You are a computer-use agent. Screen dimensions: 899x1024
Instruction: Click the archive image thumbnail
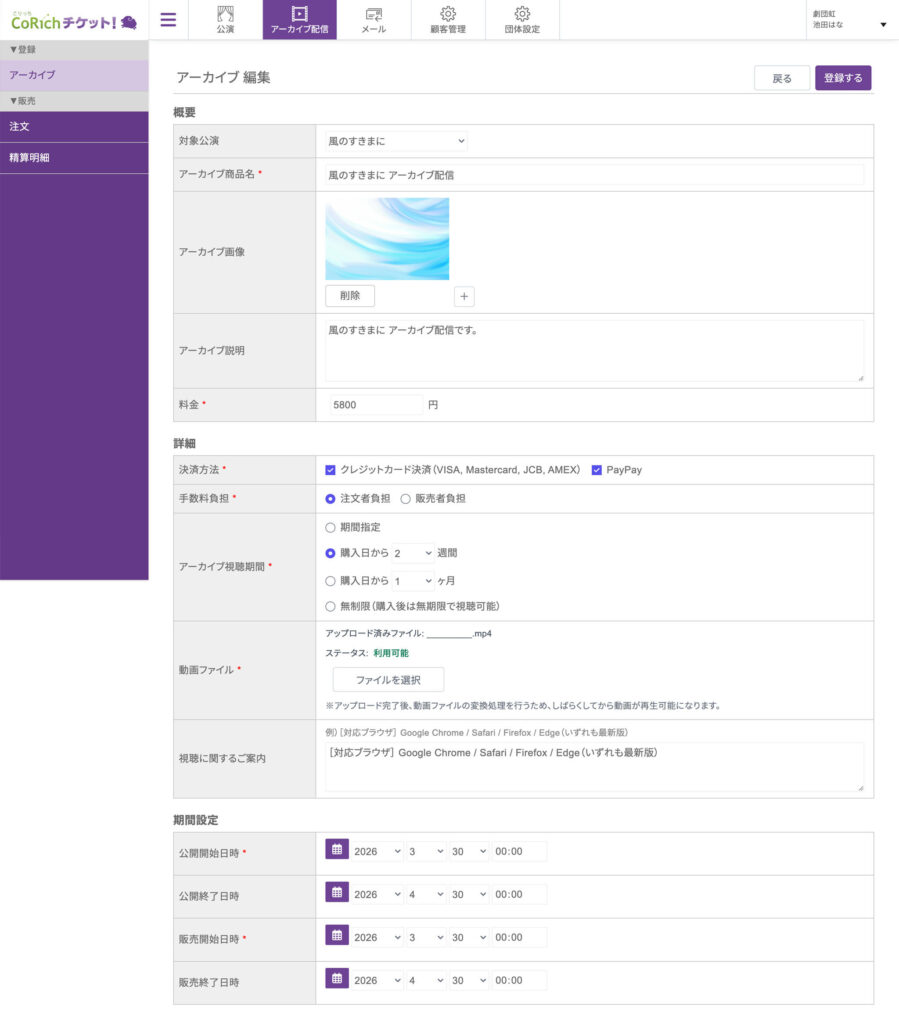pyautogui.click(x=387, y=239)
